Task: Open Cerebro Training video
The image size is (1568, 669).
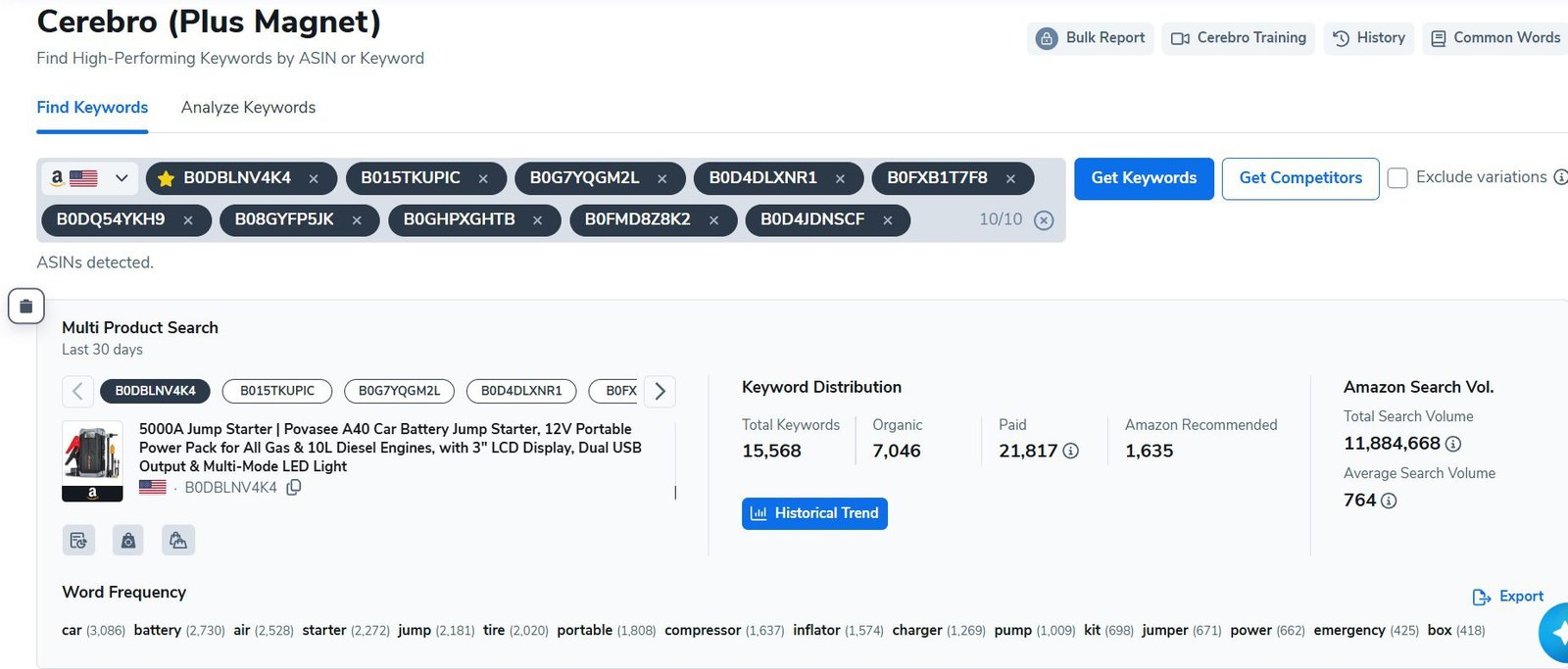Action: [1239, 38]
